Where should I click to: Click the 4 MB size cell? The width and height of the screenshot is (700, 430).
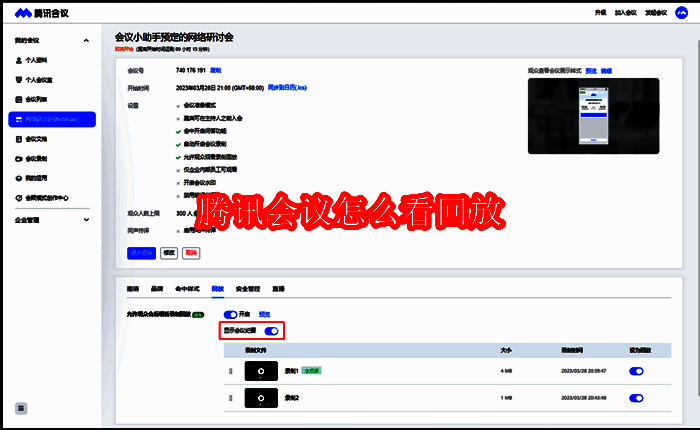click(506, 371)
